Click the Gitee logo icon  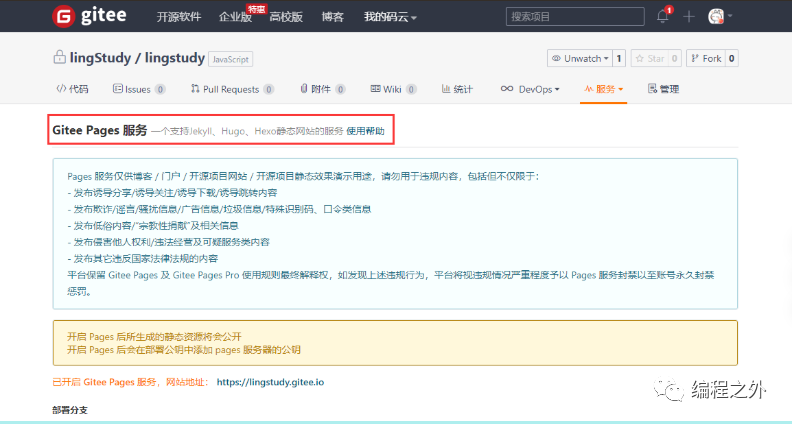click(64, 16)
